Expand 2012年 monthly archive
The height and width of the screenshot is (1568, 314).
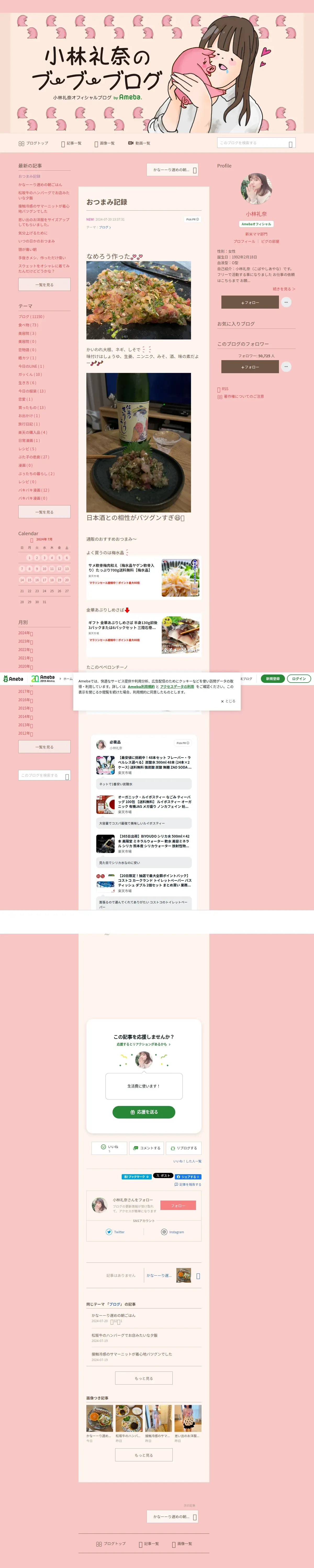click(26, 734)
